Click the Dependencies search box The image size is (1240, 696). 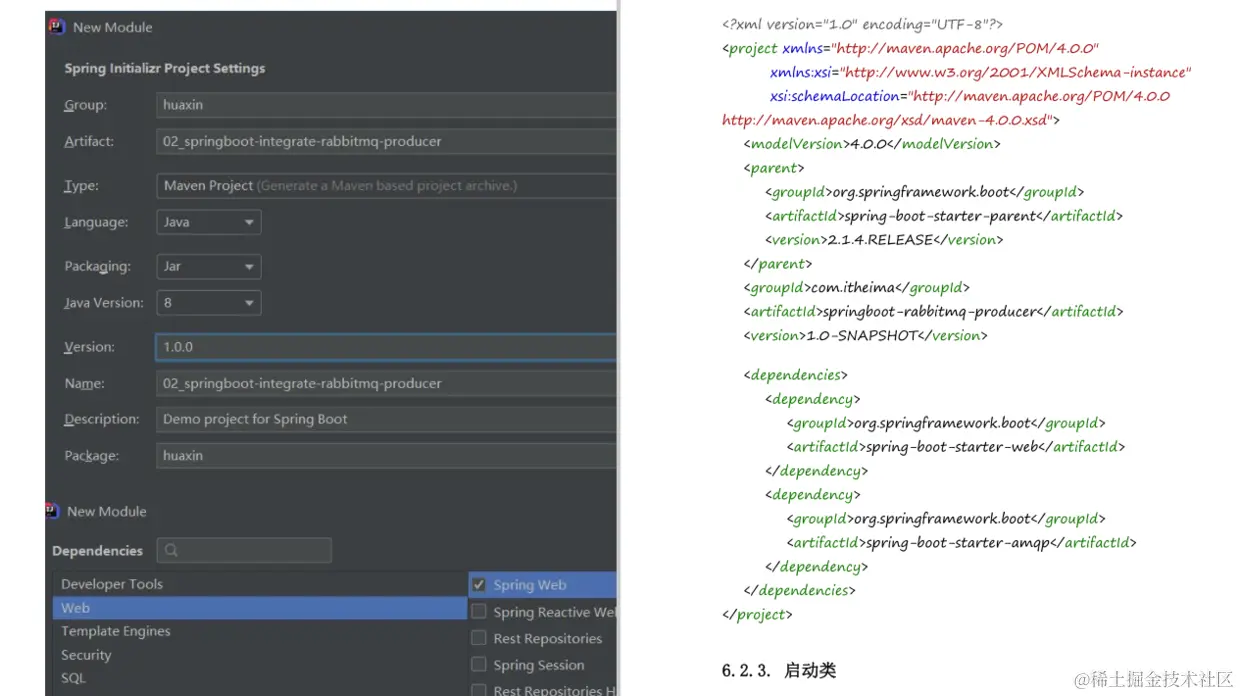coord(244,550)
